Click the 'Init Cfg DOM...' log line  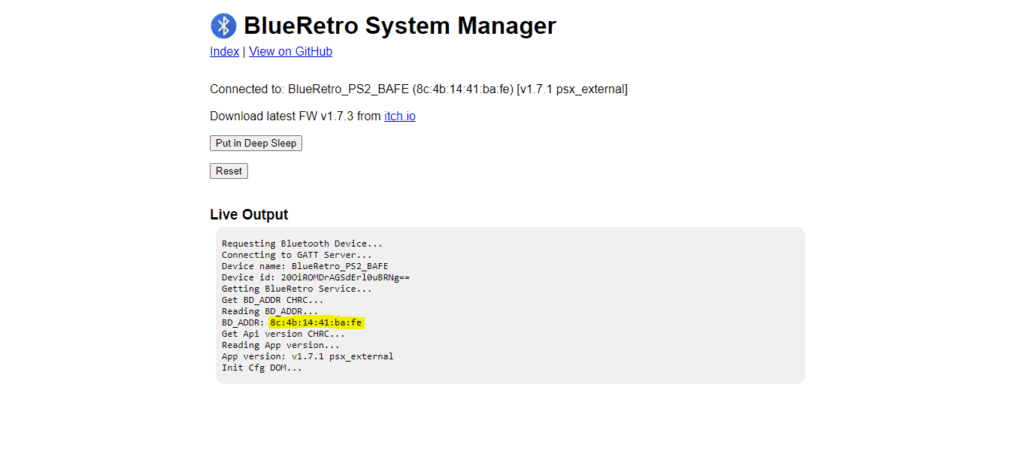point(262,368)
